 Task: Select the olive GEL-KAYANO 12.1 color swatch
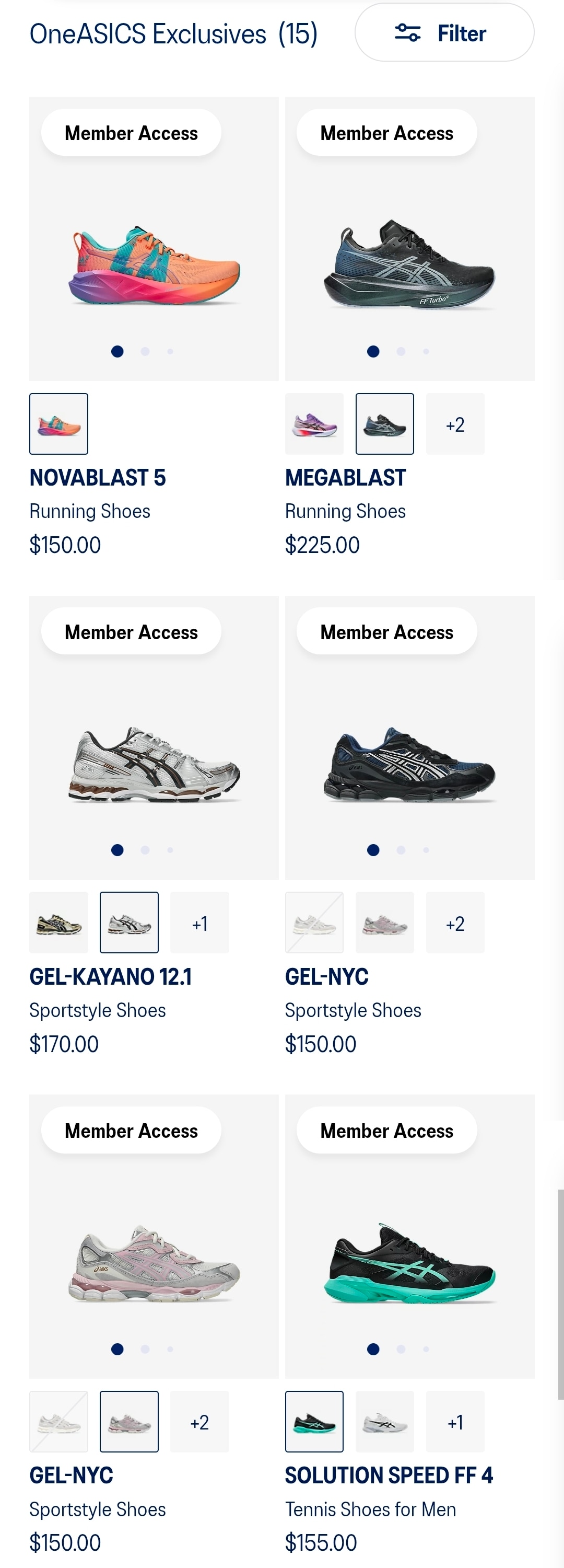pyautogui.click(x=58, y=923)
